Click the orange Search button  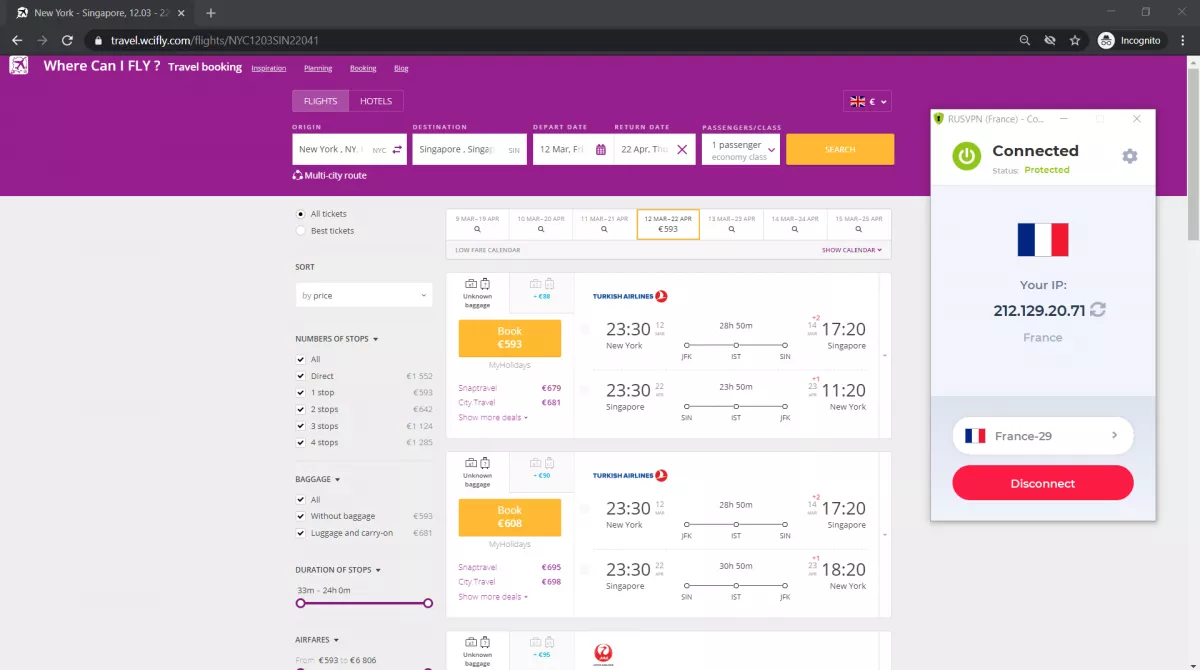coord(840,149)
